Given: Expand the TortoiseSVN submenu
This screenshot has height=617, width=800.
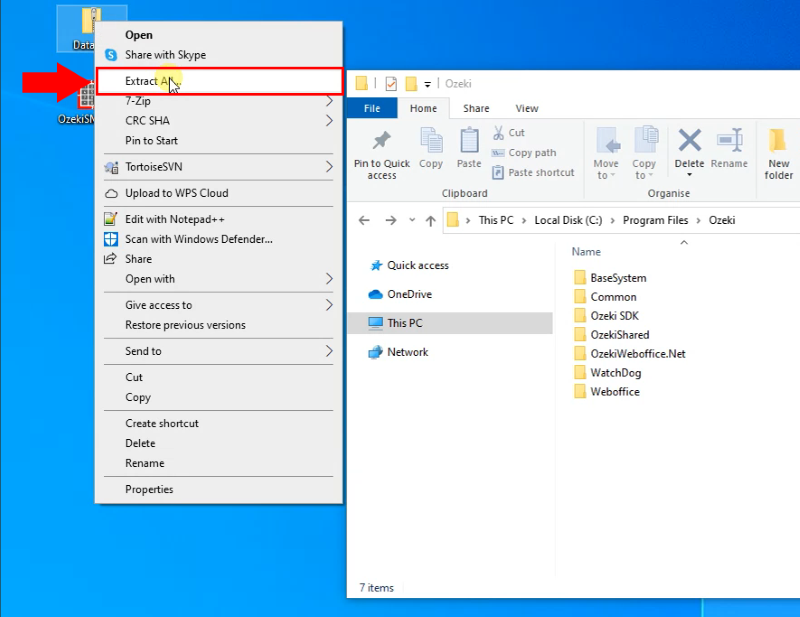Looking at the screenshot, I should coord(219,167).
